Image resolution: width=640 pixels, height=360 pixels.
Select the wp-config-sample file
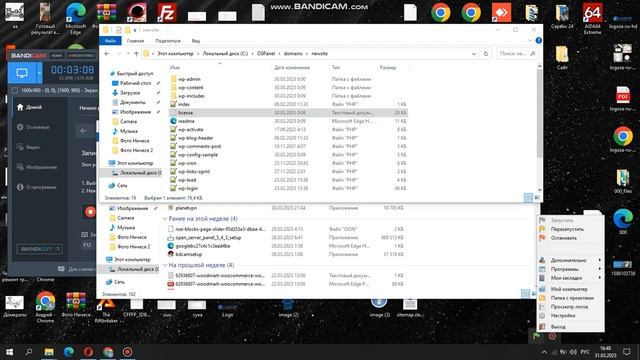[198, 155]
